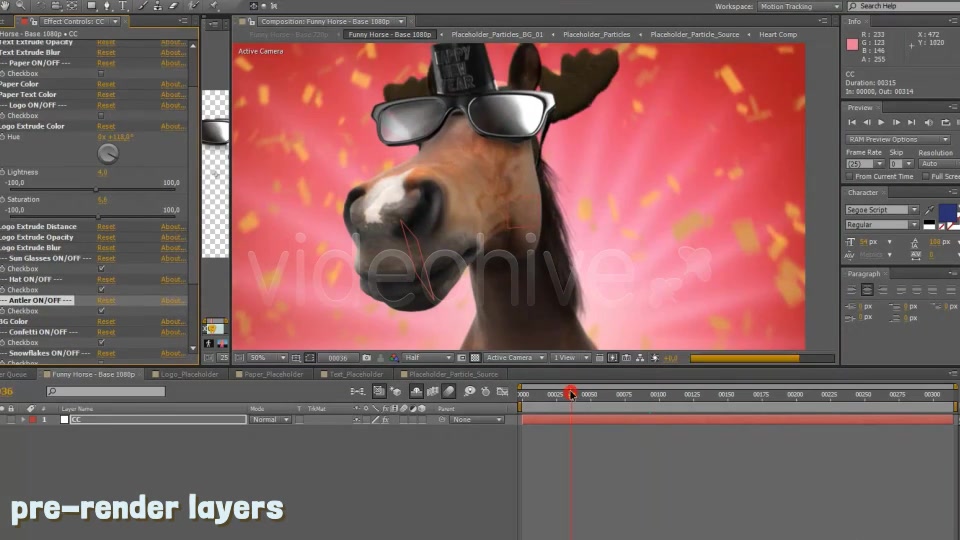Viewport: 960px width, 540px height.
Task: Click the last frame preview button
Action: [912, 122]
